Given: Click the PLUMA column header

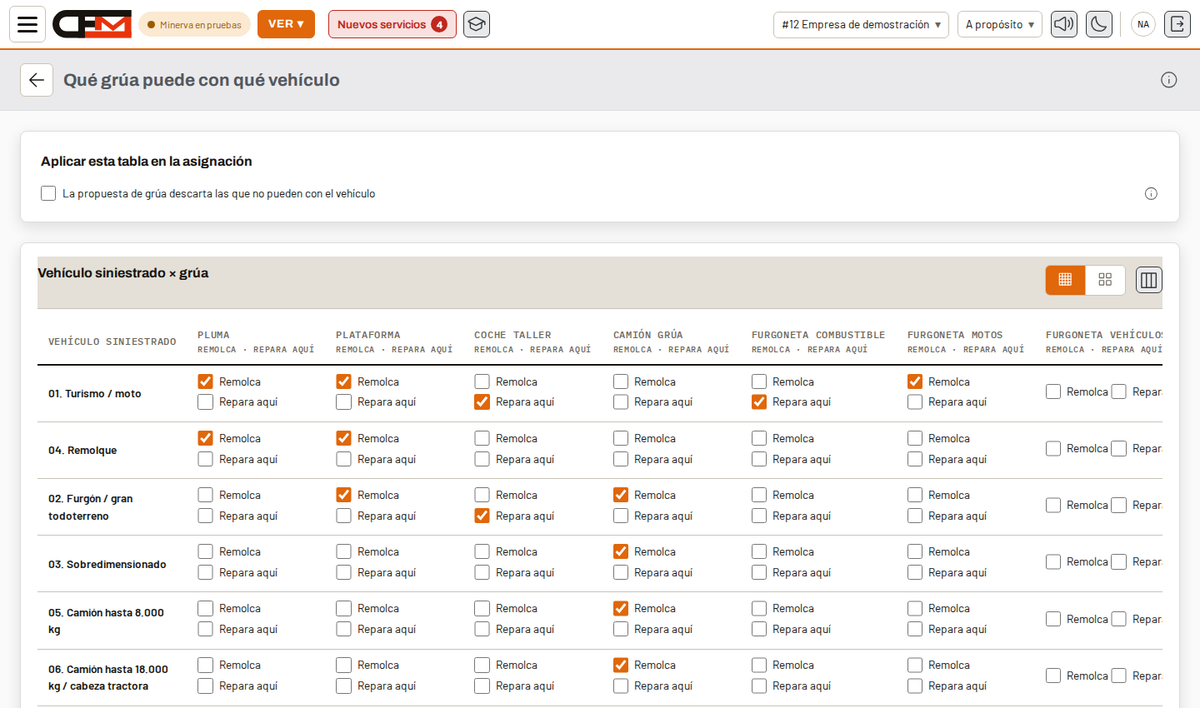Looking at the screenshot, I should (x=214, y=335).
